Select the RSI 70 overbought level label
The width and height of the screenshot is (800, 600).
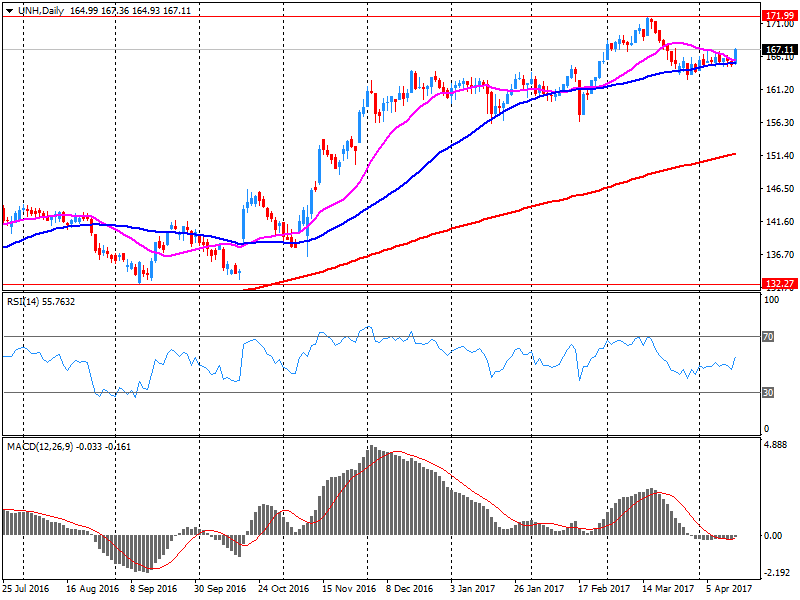(x=768, y=337)
